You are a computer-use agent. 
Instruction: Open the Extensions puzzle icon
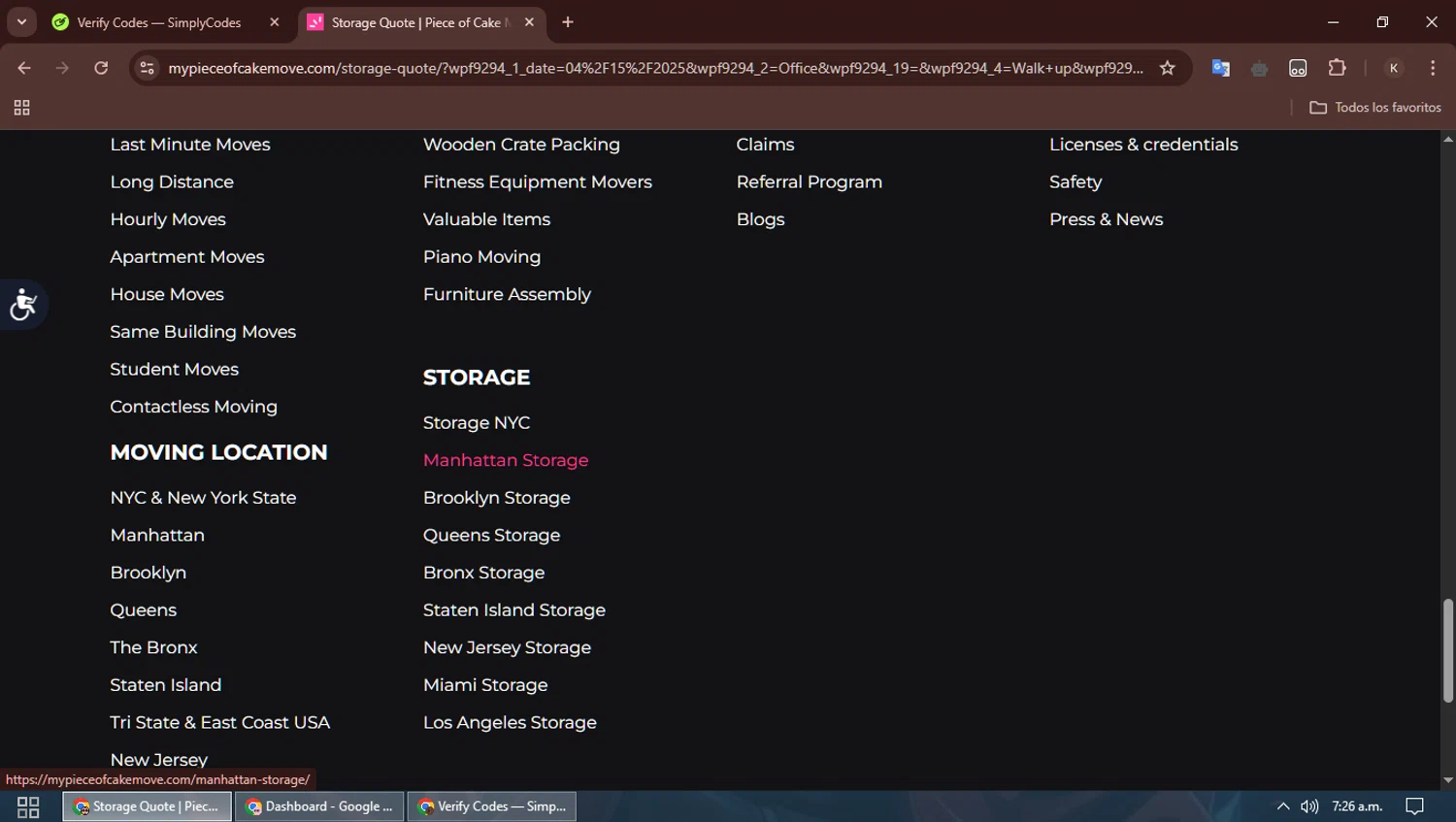1338,68
